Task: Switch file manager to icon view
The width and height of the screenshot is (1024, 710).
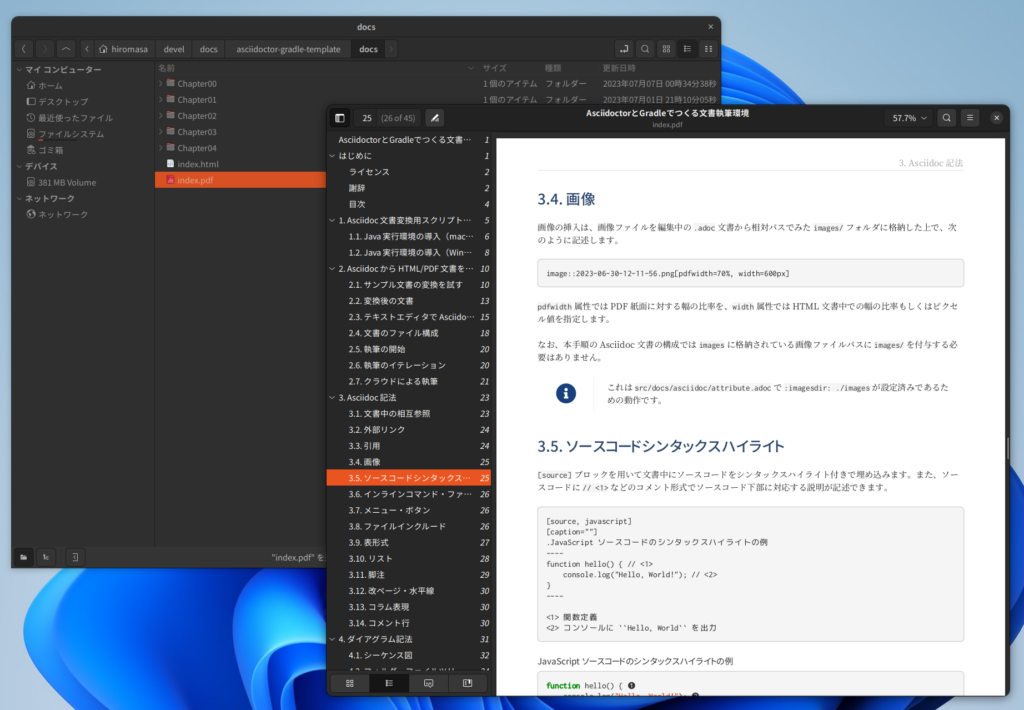Action: 666,49
